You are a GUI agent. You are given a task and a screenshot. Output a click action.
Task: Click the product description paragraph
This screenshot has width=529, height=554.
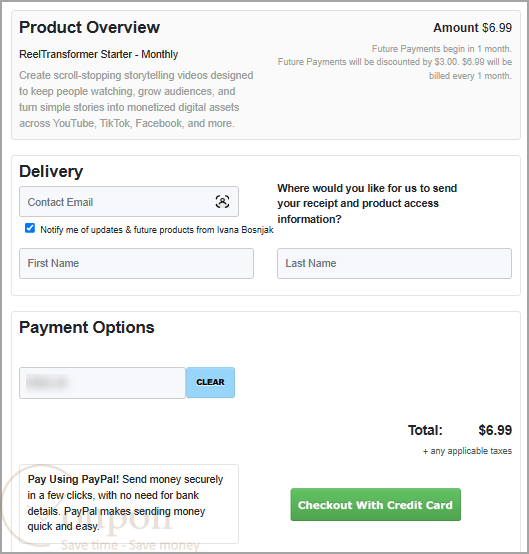(x=136, y=99)
